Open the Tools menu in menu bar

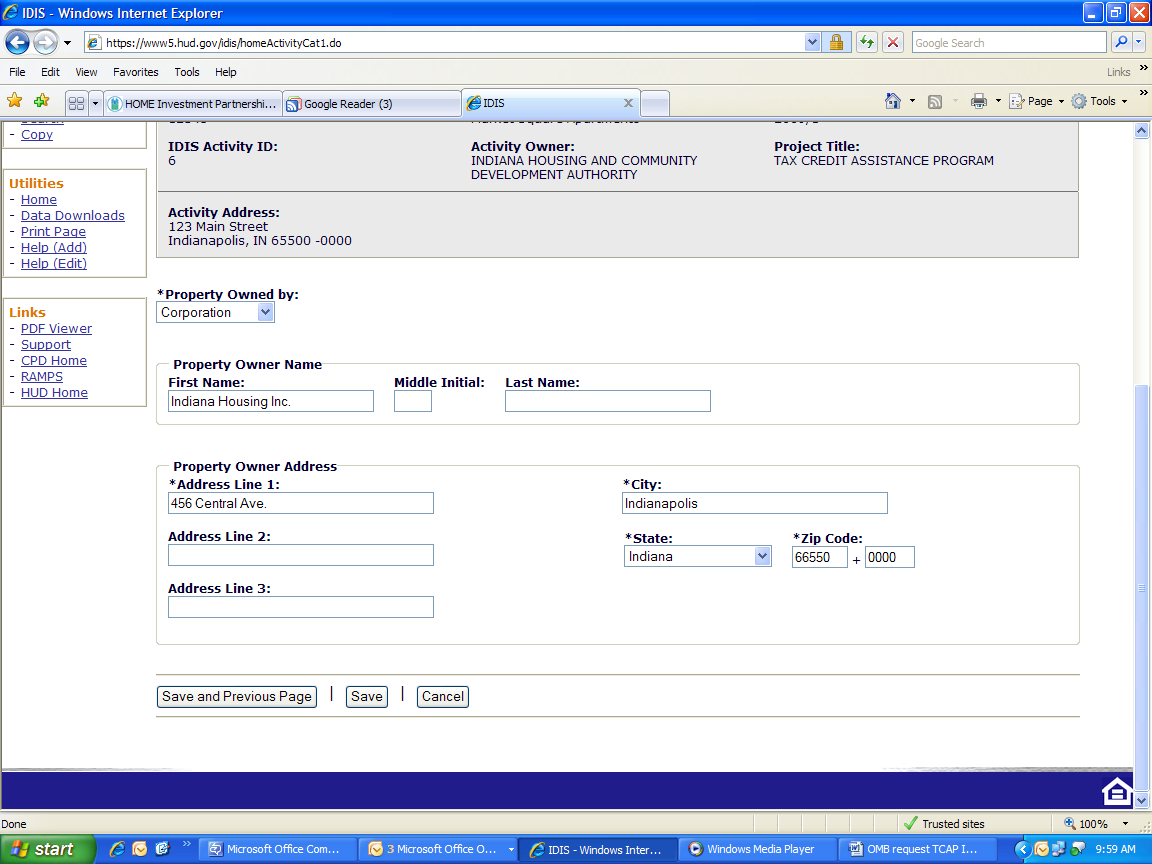pos(187,72)
